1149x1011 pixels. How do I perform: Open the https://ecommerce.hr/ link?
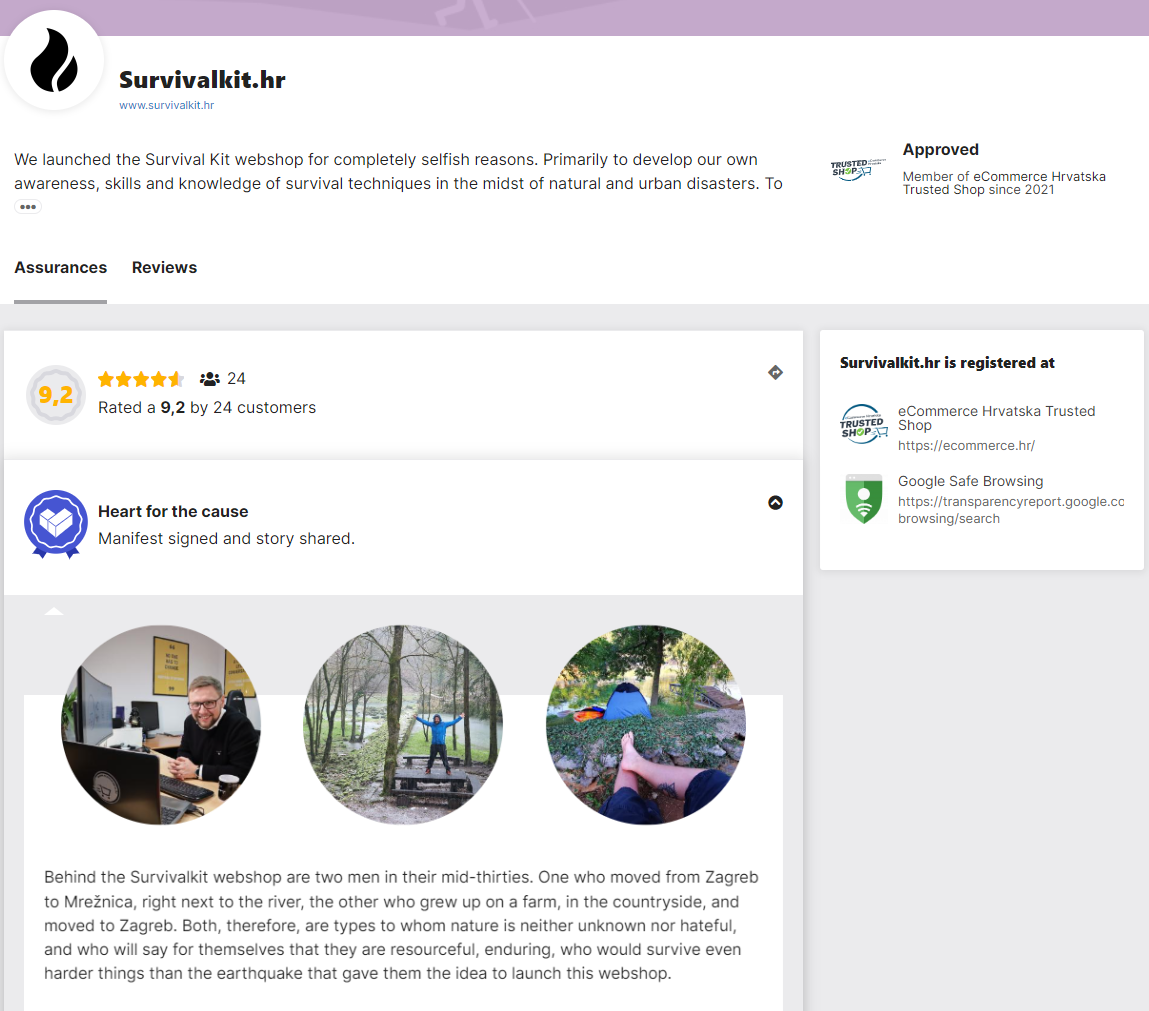(967, 445)
